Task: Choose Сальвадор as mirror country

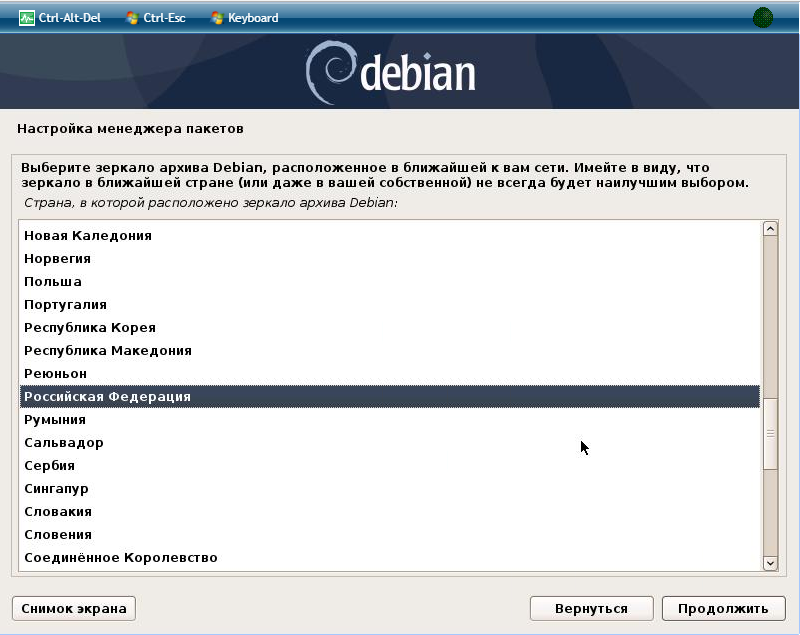Action: click(x=390, y=443)
